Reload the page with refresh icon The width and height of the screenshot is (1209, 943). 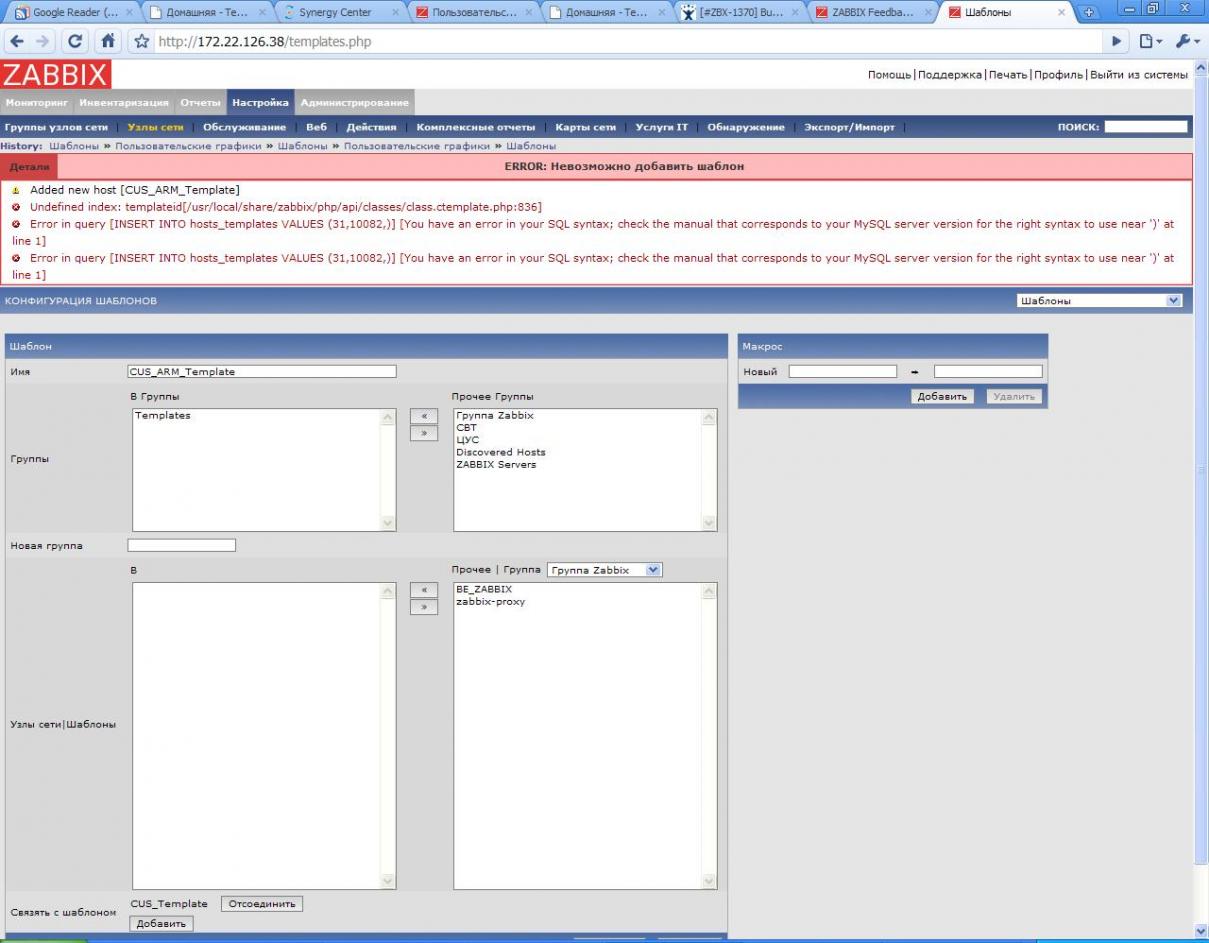click(76, 42)
